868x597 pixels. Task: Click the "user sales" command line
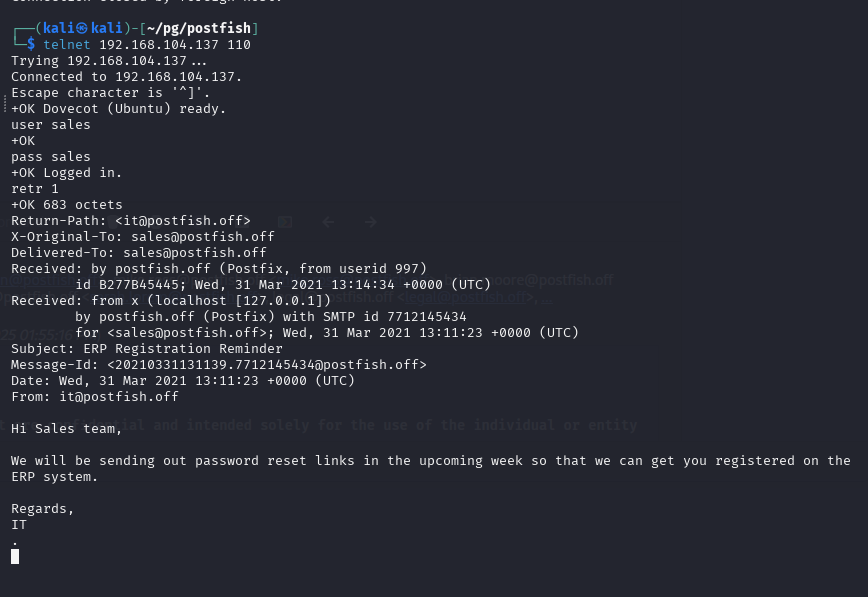click(51, 125)
